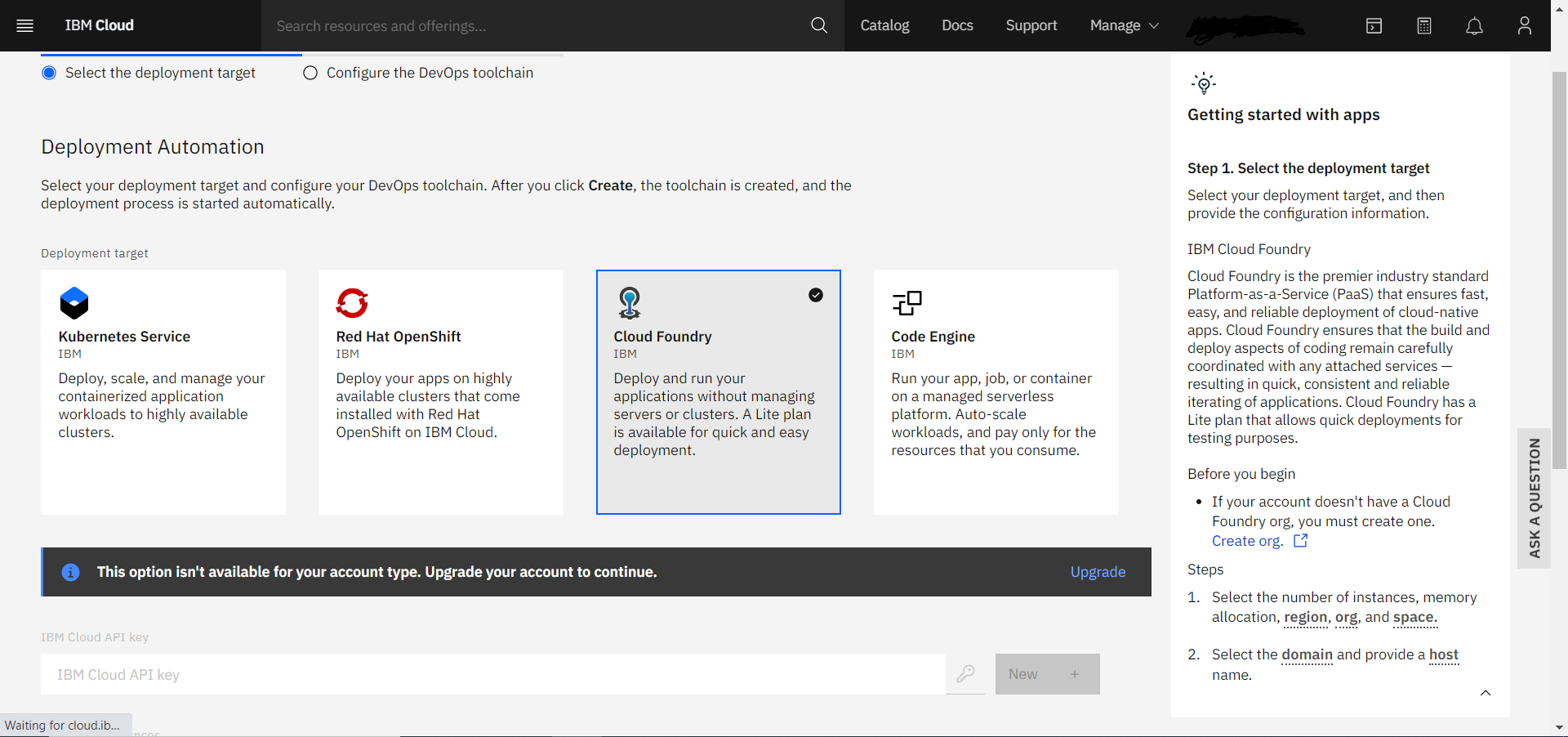
Task: Choose the Code Engine deployment card
Action: (996, 392)
